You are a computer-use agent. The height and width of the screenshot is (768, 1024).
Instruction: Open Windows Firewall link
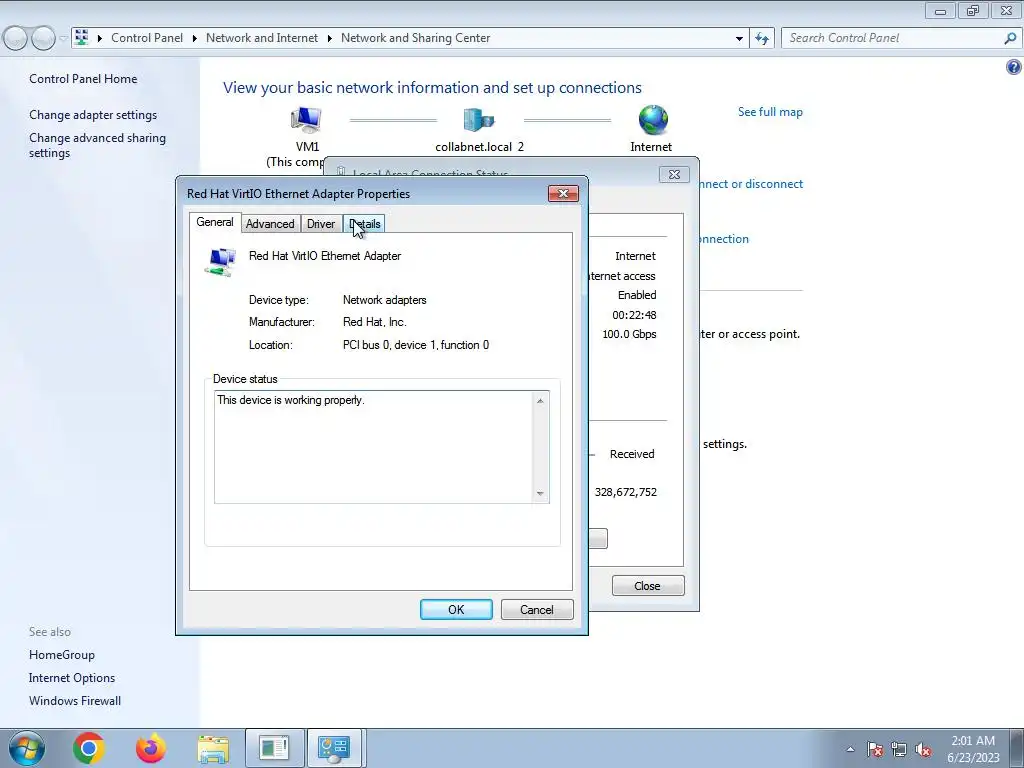(x=74, y=701)
